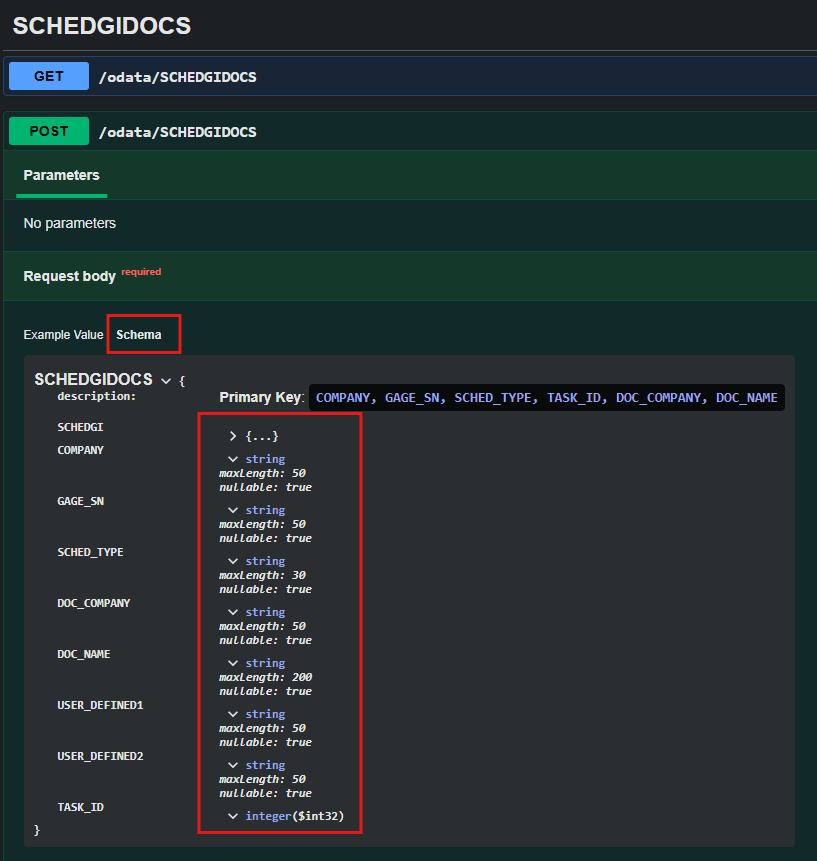Click the SCHED_TYPE property name

(x=90, y=552)
